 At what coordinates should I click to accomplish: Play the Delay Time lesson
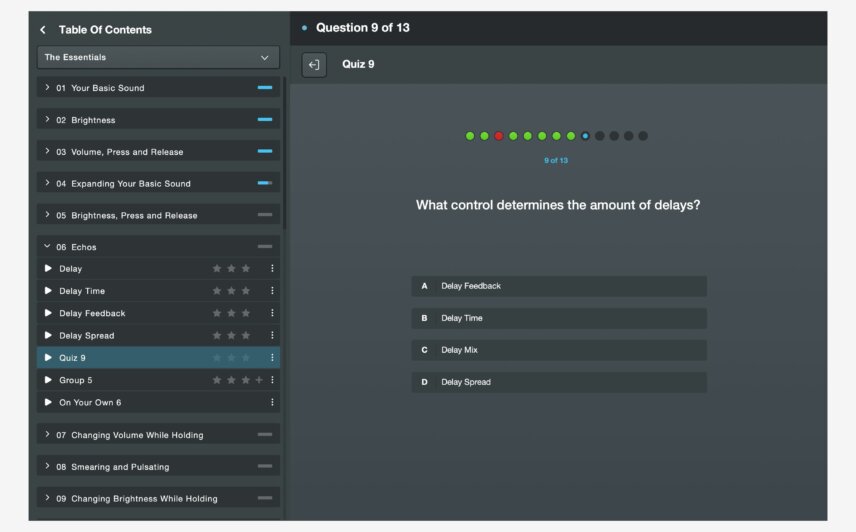(x=48, y=291)
